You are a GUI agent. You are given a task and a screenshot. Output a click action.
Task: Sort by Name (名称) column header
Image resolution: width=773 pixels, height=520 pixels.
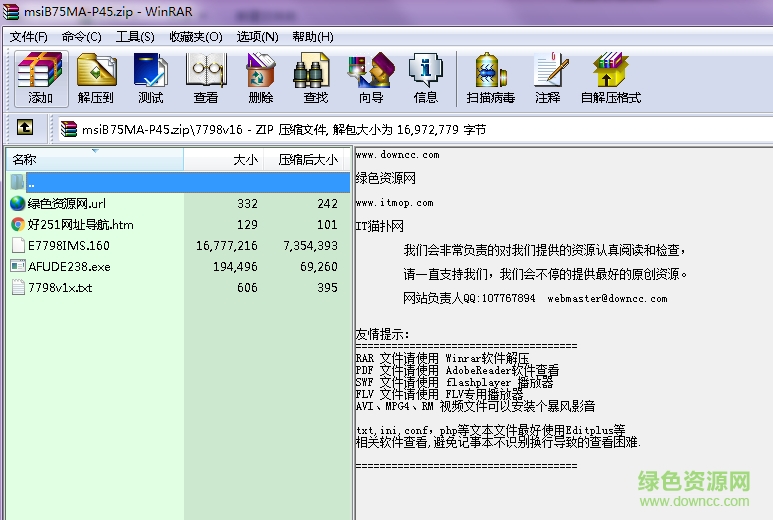(95, 160)
